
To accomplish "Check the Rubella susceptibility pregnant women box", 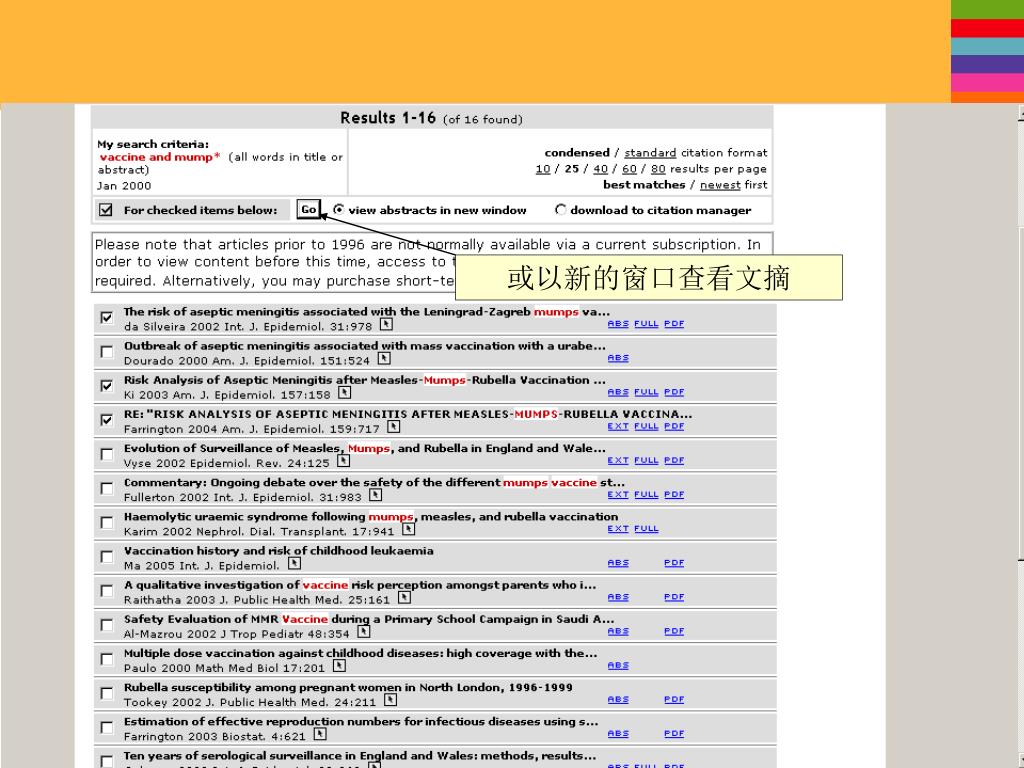I will point(107,694).
